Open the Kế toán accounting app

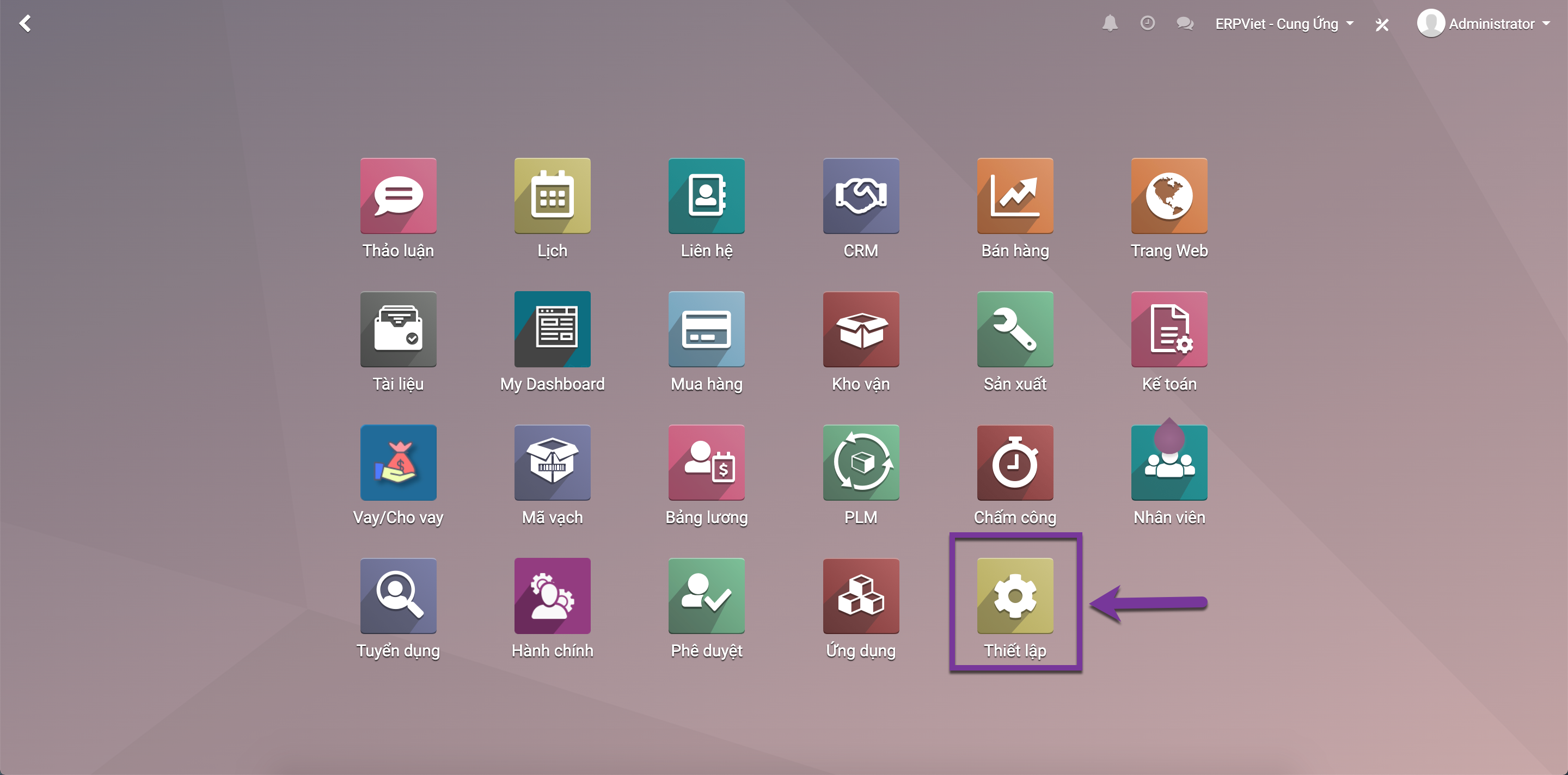[1169, 329]
